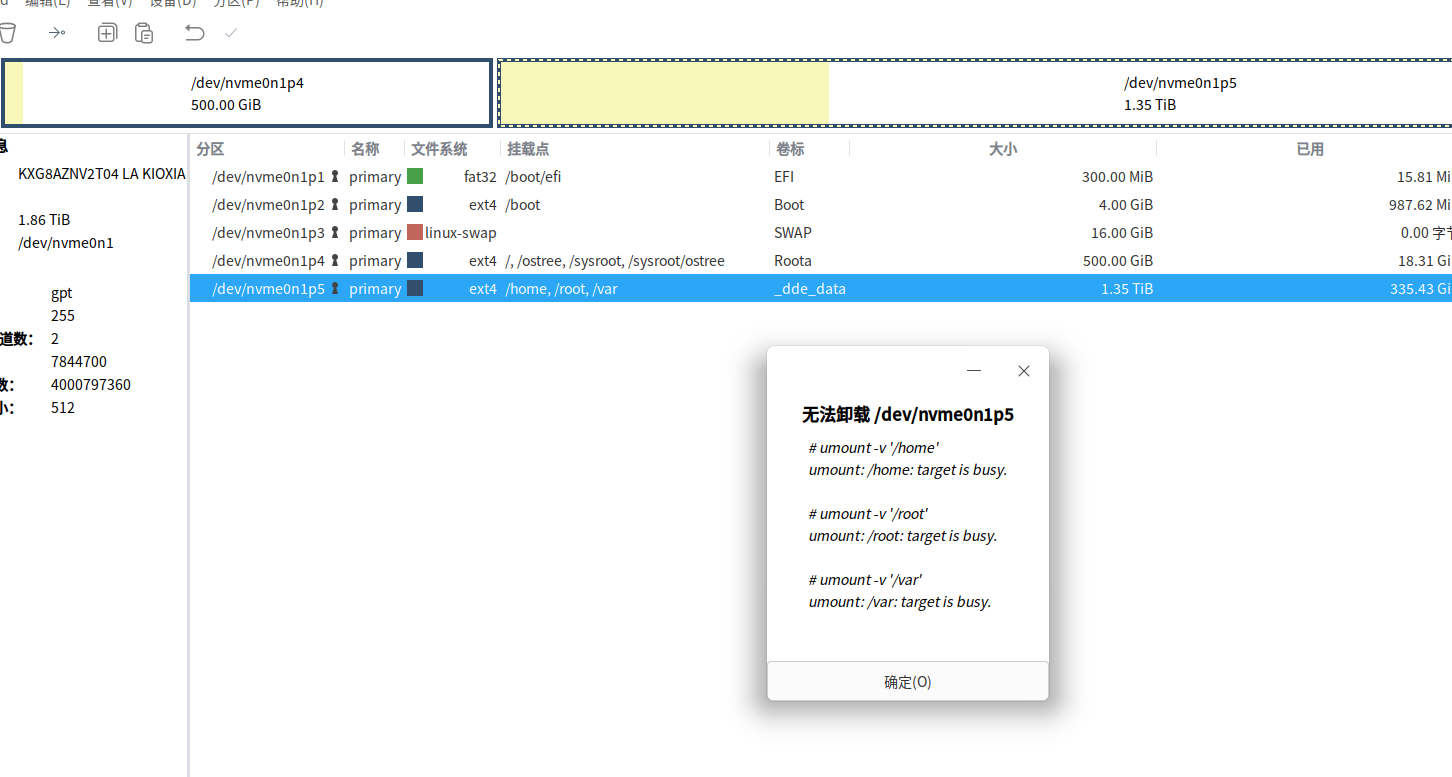Click the 分区 column header
Viewport: 1452px width, 777px height.
(210, 149)
